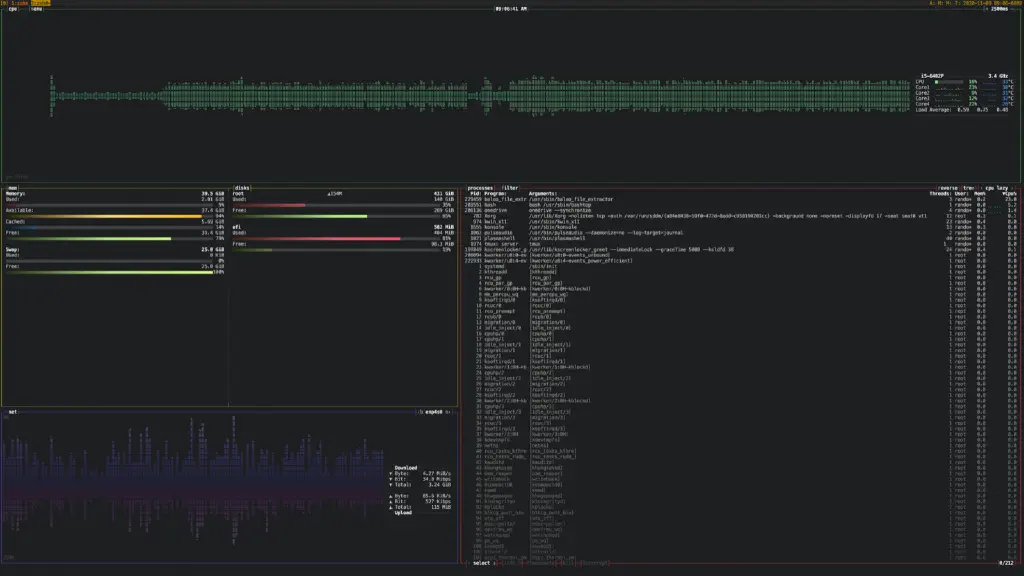Select the ksoftirqd/1 process row
Image resolution: width=1024 pixels, height=576 pixels.
tap(740, 362)
